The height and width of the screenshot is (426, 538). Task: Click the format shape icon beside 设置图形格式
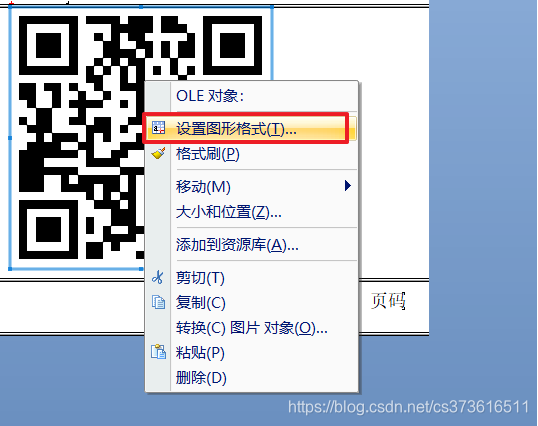[158, 128]
